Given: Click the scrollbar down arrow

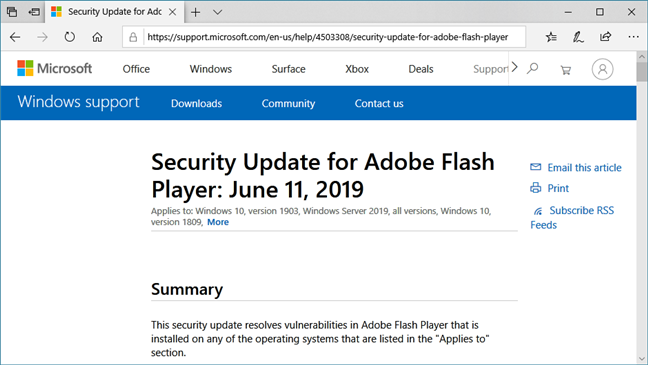Looking at the screenshot, I should click(x=642, y=359).
